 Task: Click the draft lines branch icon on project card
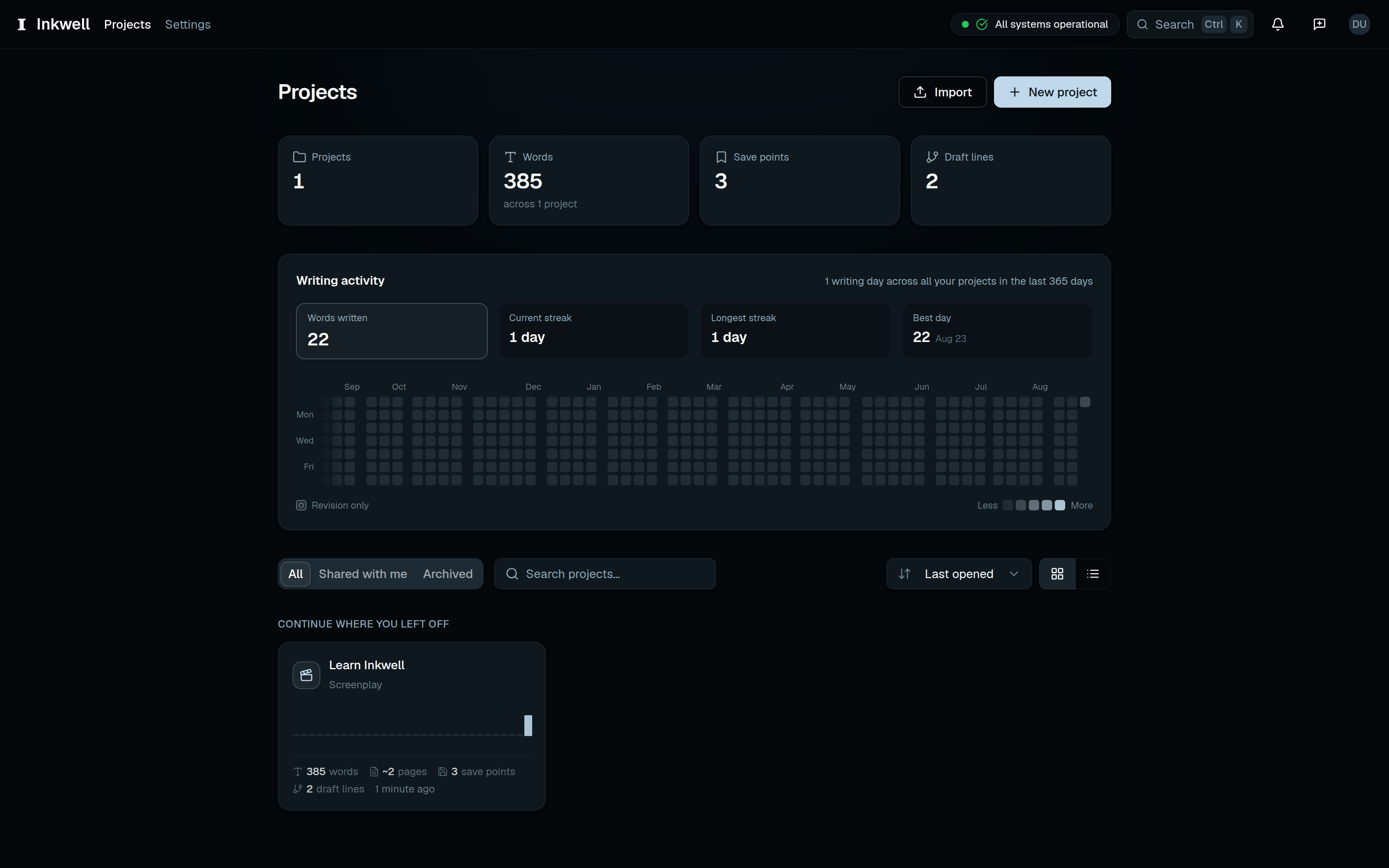coord(297,789)
